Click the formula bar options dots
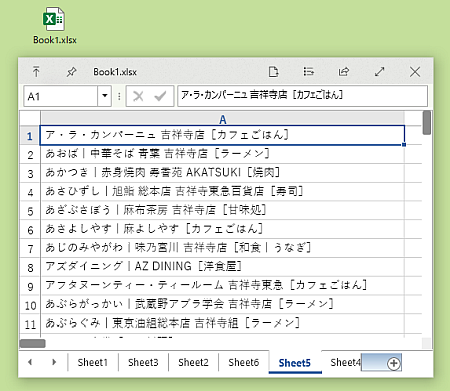The height and width of the screenshot is (391, 450). (119, 96)
